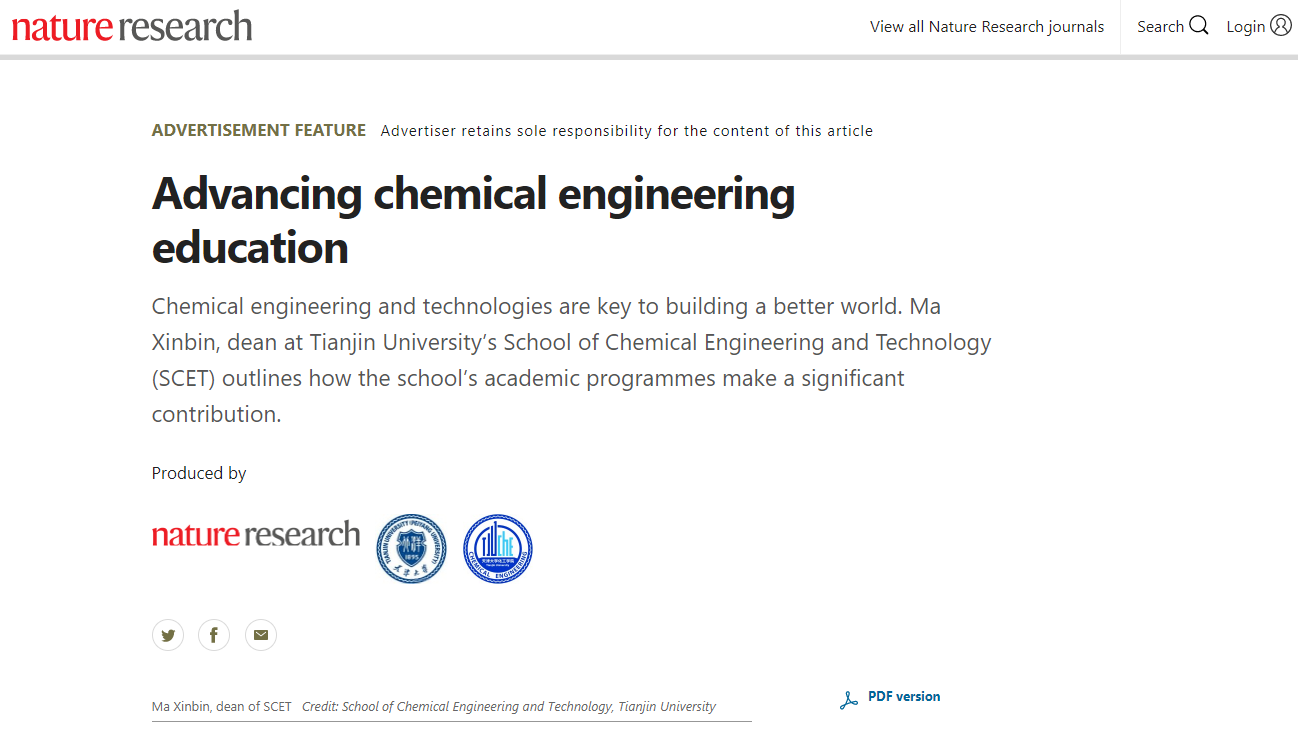Screen dimensions: 1298x737
Task: Click the article title heading
Action: (x=473, y=220)
